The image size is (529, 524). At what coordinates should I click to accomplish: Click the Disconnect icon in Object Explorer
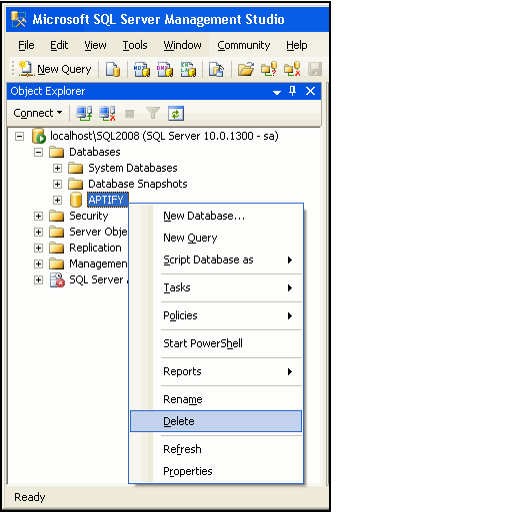107,113
